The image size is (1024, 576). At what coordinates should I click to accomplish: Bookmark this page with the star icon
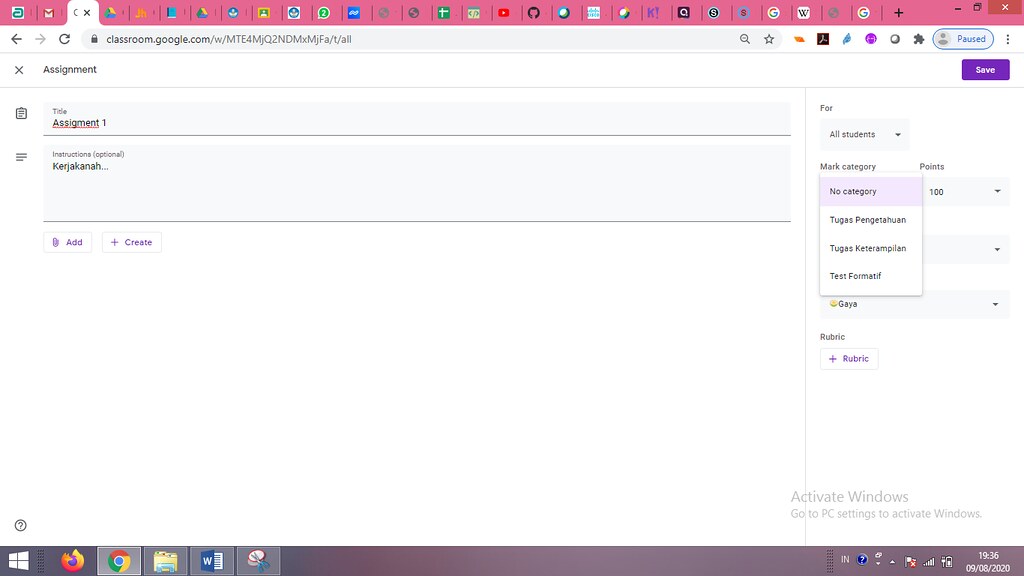(769, 39)
